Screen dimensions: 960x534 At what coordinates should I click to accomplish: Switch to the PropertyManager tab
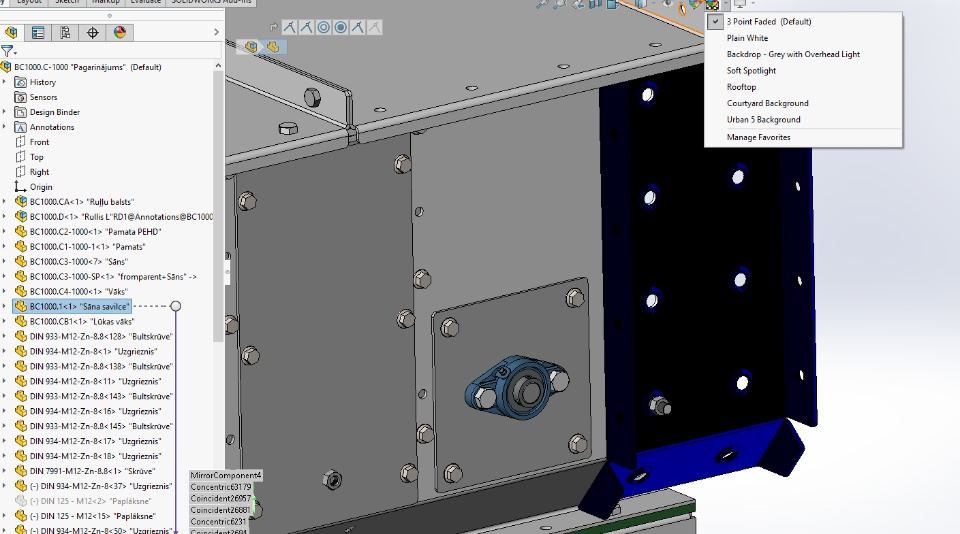click(x=38, y=32)
